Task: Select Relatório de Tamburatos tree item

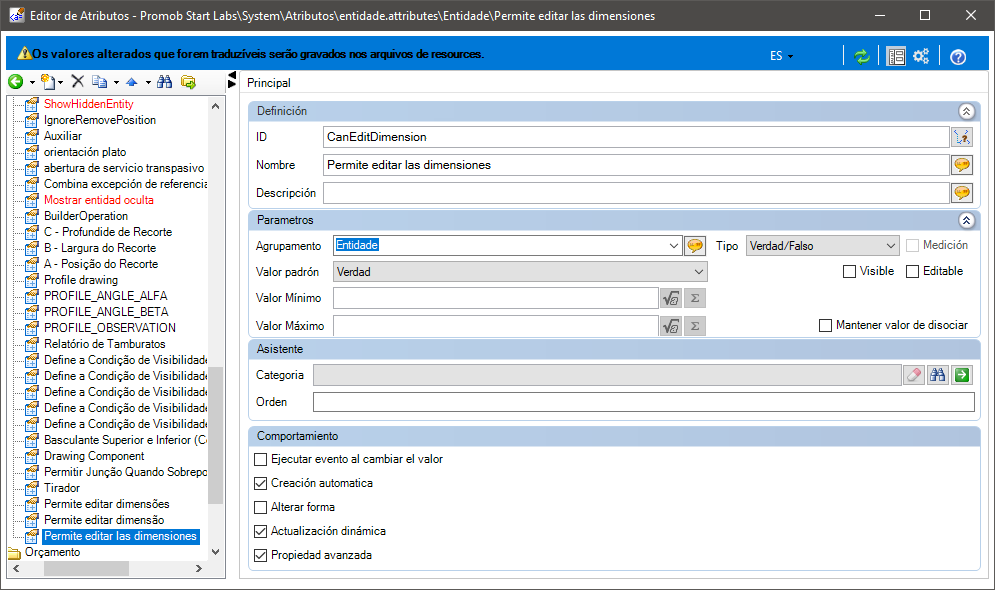Action: point(105,344)
